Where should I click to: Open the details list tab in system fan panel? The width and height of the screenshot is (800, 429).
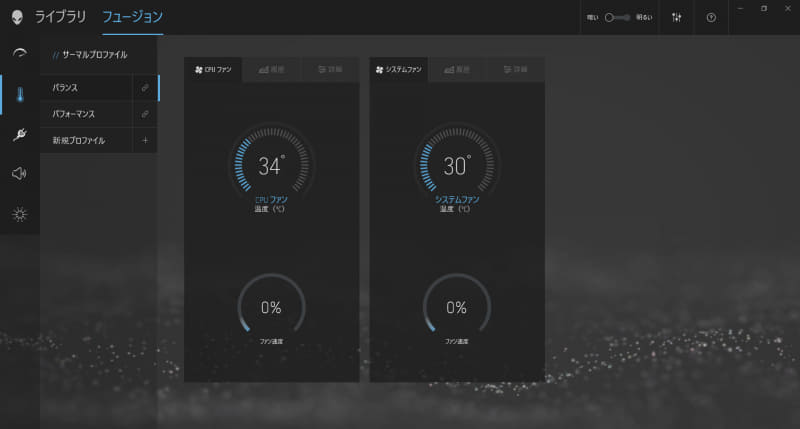coord(515,69)
